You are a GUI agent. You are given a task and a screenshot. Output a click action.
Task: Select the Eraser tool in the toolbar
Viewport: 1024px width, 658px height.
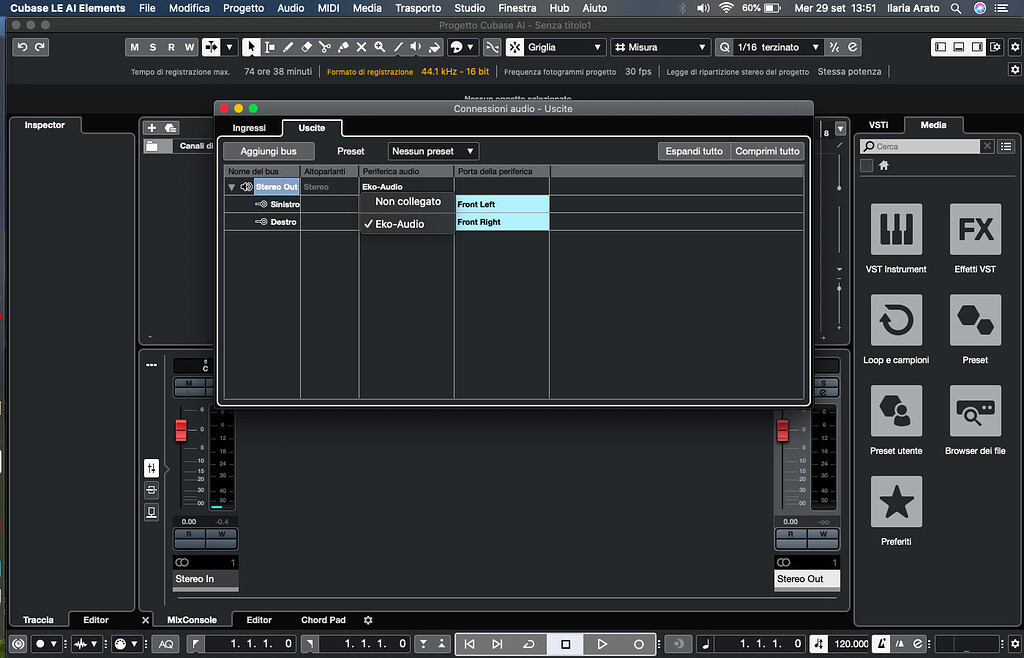[x=307, y=47]
